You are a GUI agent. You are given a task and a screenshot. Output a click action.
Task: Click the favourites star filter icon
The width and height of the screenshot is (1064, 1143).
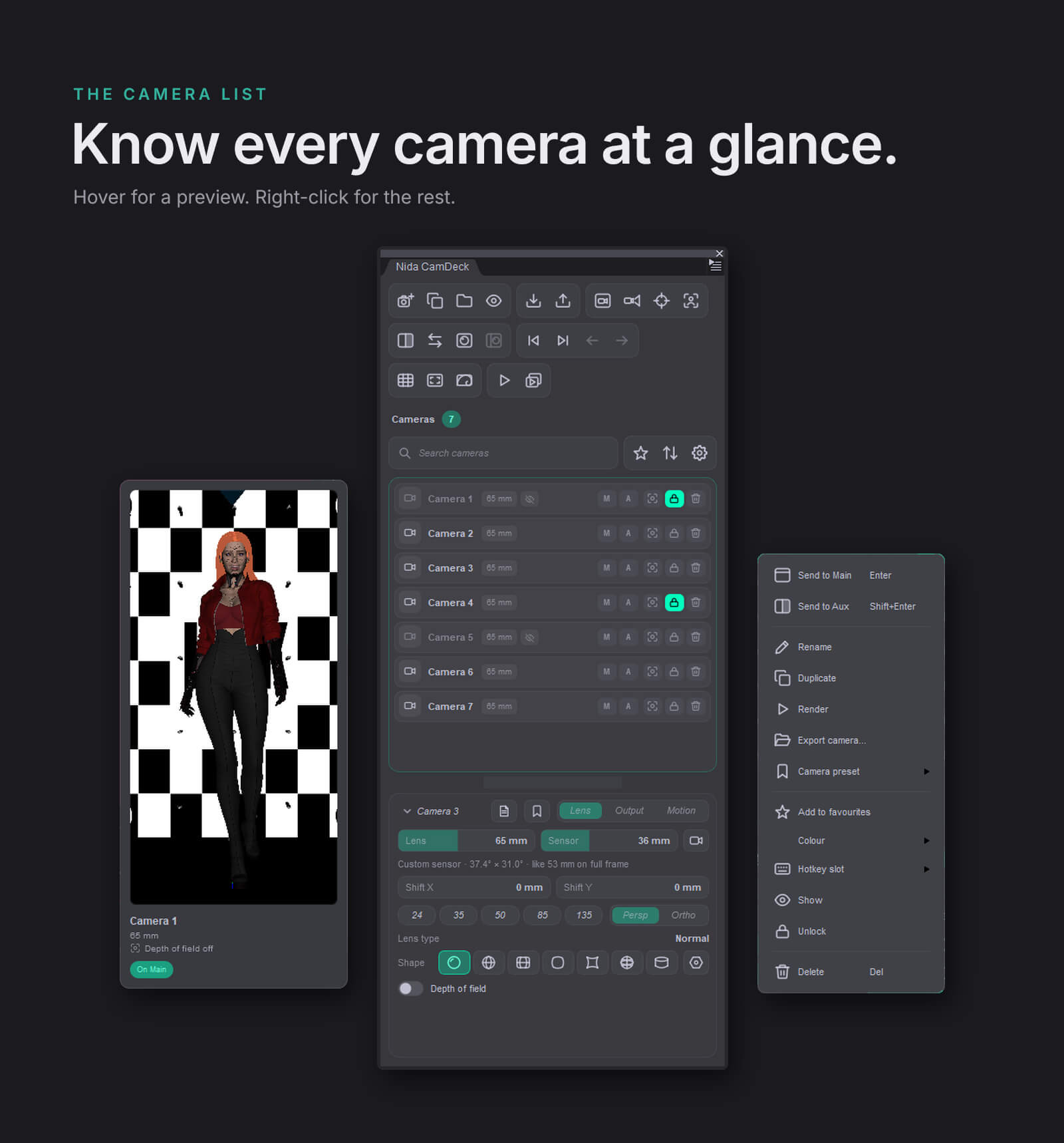pos(640,453)
